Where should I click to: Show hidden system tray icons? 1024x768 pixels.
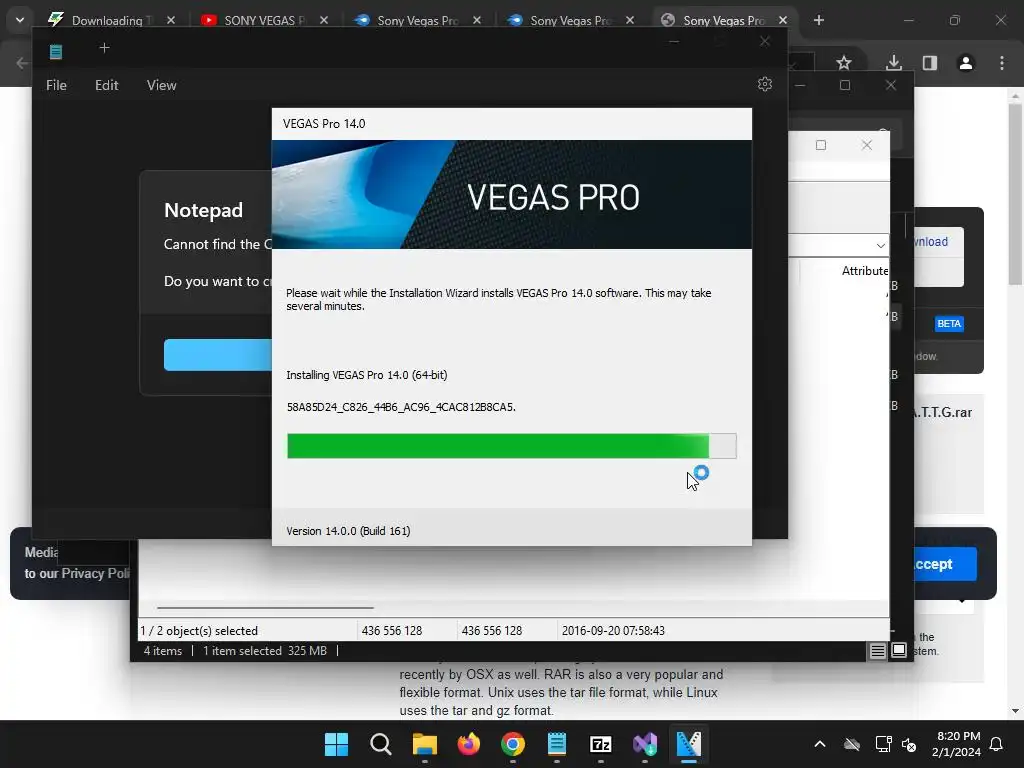coord(820,744)
